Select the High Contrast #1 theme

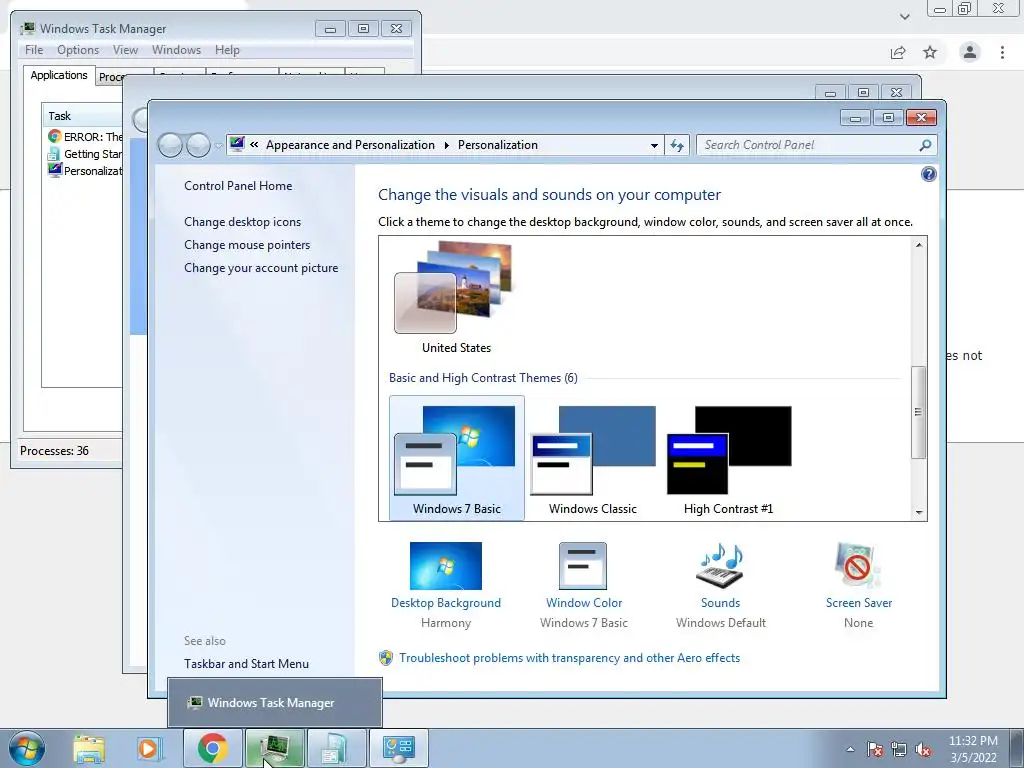click(x=728, y=458)
